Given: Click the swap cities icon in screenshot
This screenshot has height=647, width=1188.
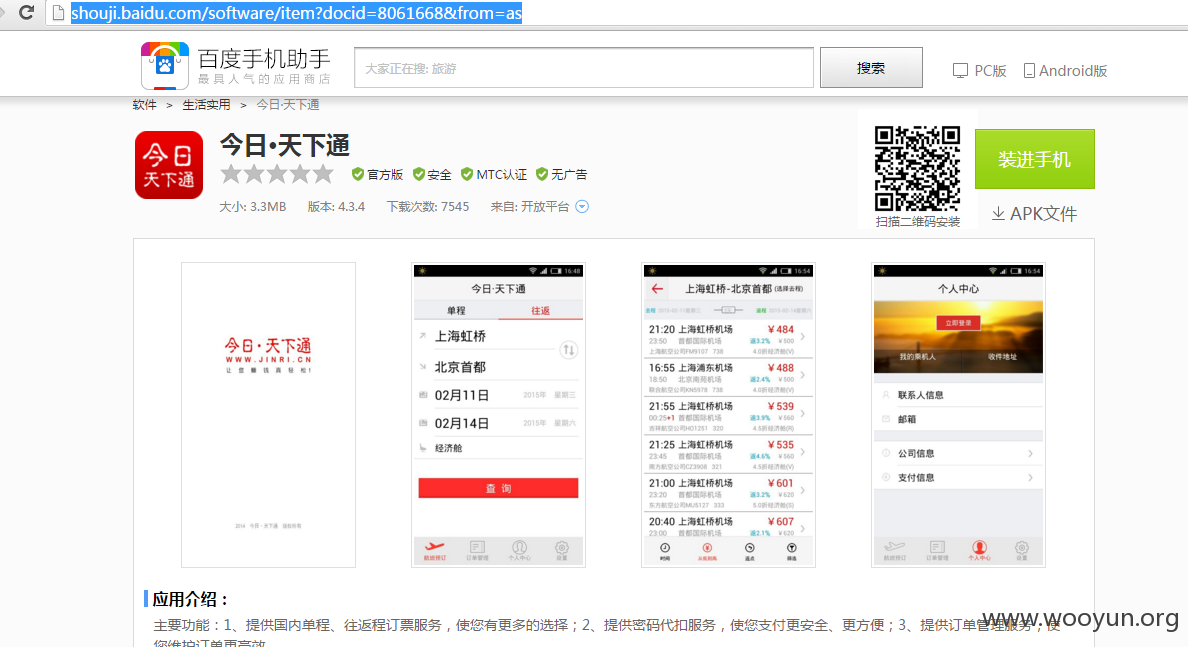Looking at the screenshot, I should 568,349.
